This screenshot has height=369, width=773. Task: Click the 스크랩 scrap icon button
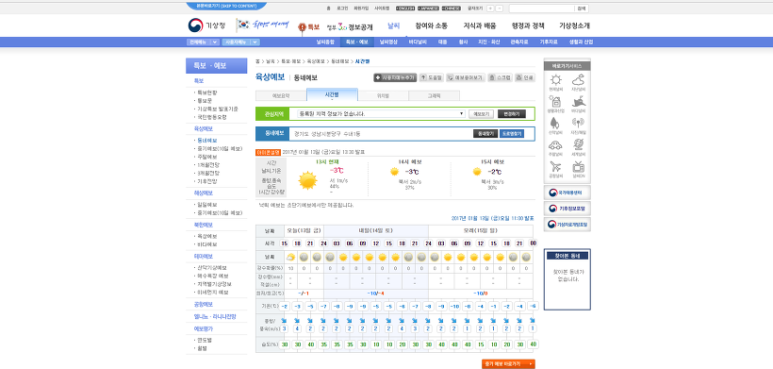500,78
